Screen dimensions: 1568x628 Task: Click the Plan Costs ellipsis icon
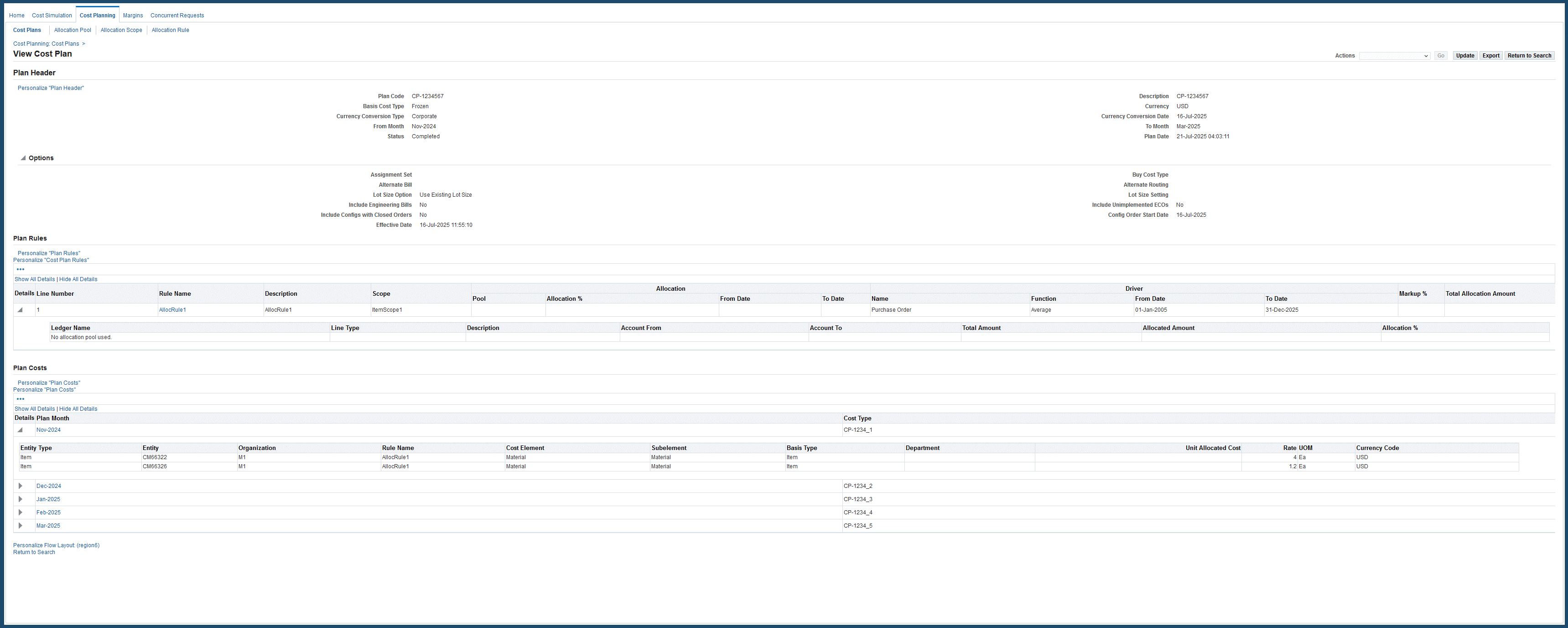pos(21,399)
